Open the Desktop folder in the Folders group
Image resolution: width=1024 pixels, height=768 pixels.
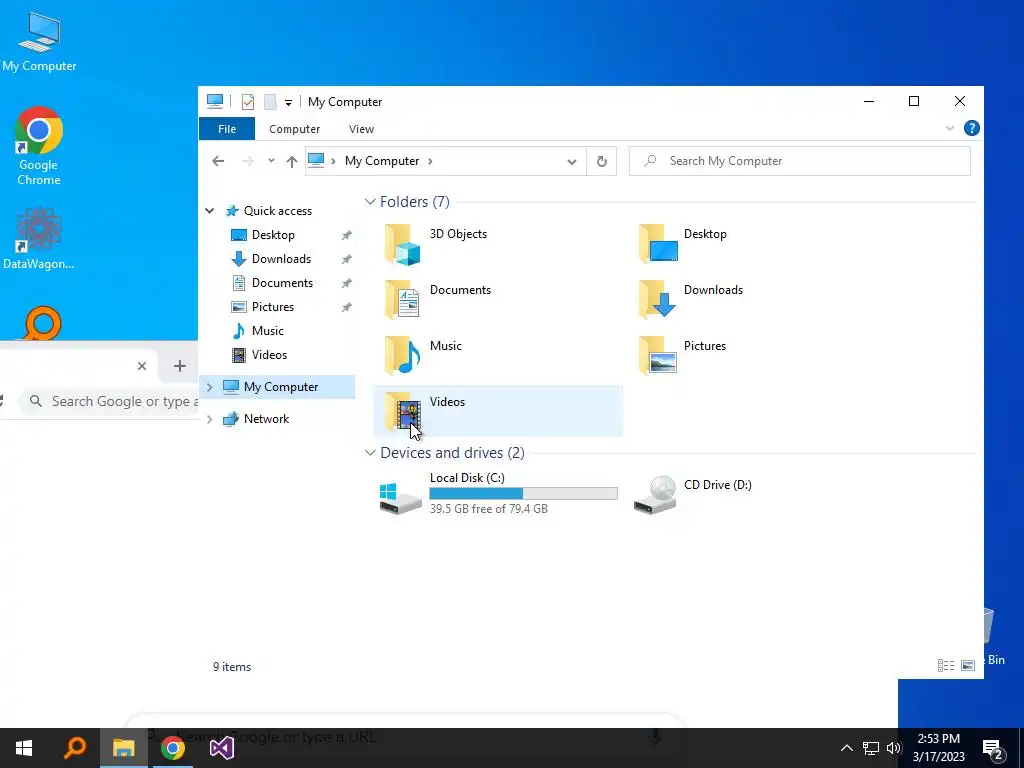click(658, 244)
